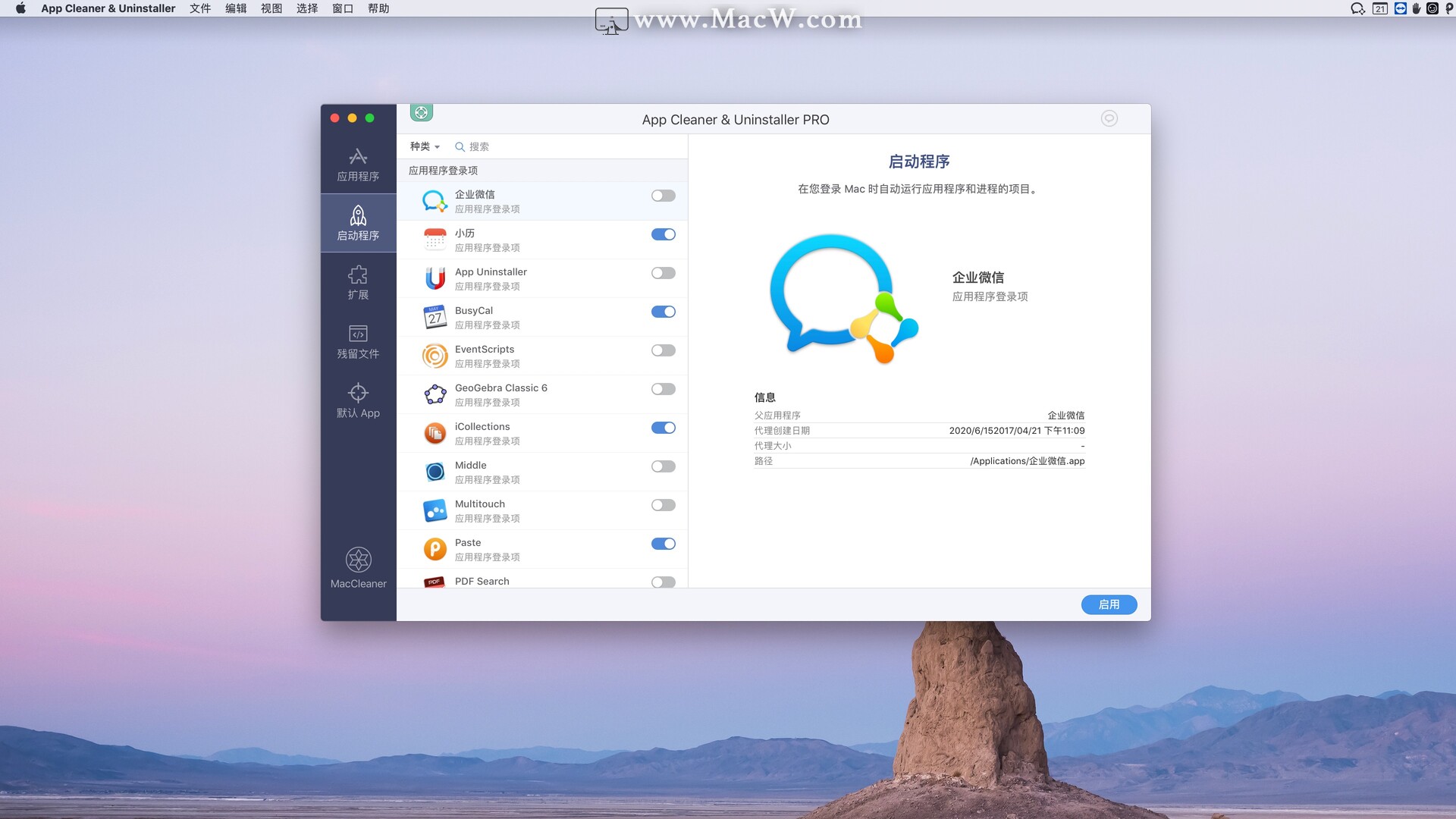This screenshot has height=819, width=1456.
Task: Enable EventScripts login item toggle
Action: click(x=663, y=350)
